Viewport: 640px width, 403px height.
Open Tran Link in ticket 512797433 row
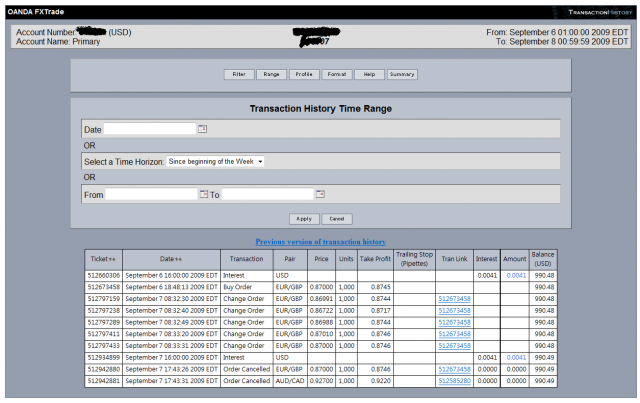pyautogui.click(x=454, y=346)
